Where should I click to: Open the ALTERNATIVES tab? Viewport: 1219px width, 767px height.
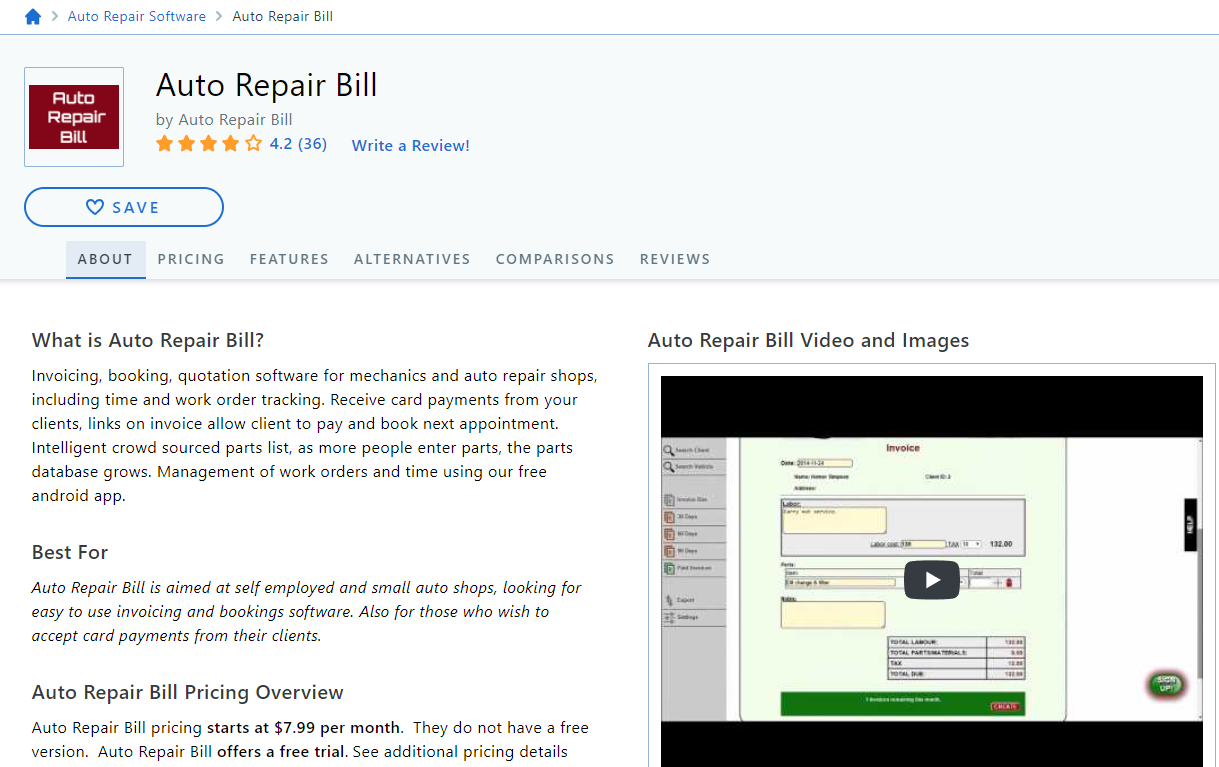(x=412, y=259)
